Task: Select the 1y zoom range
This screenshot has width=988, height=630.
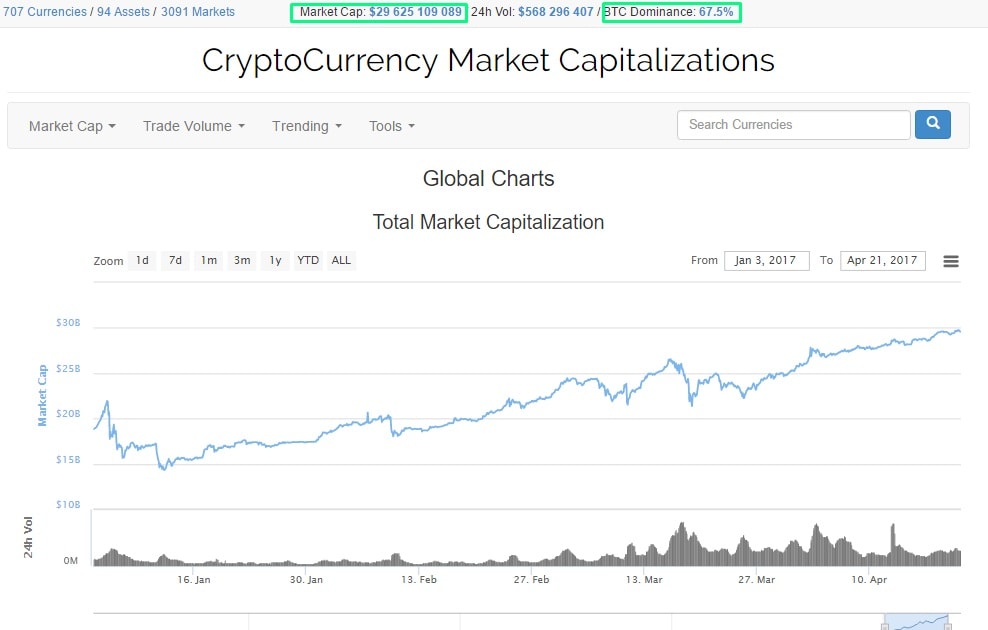Action: [x=274, y=260]
